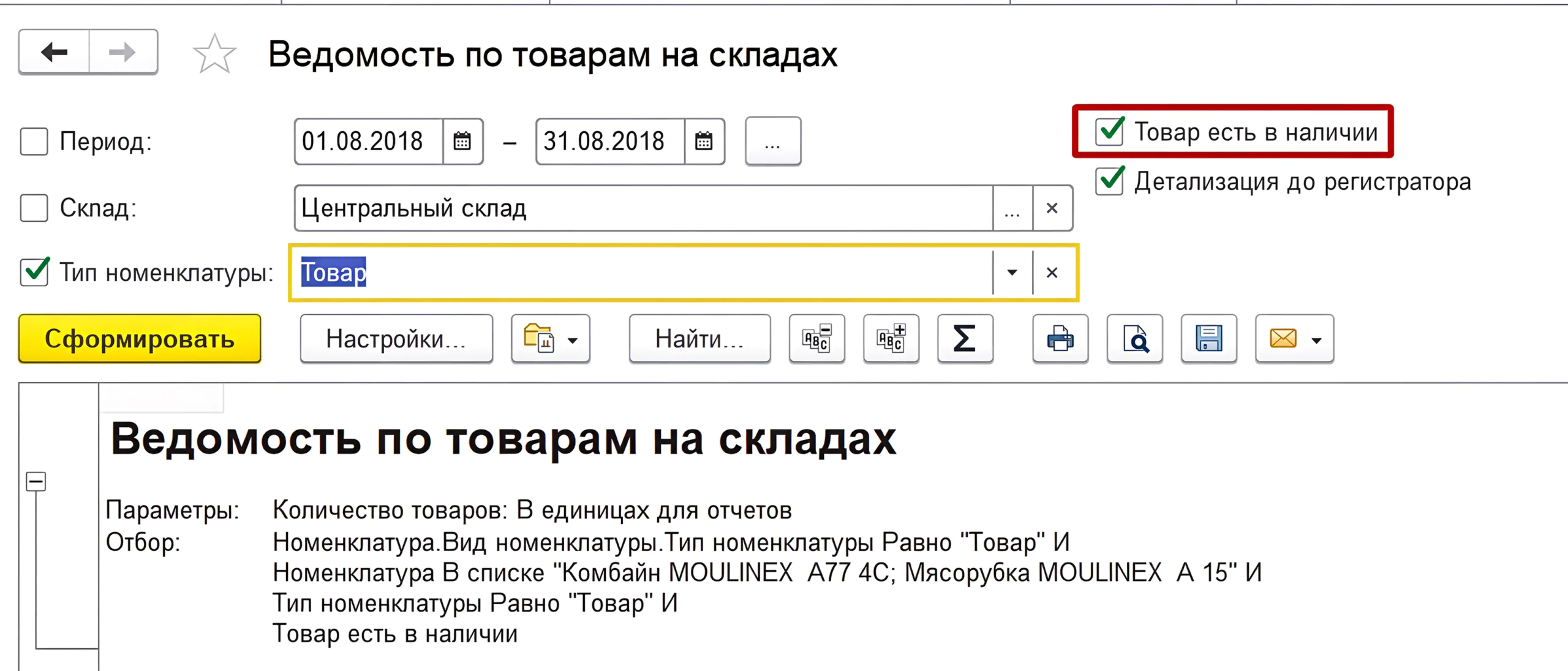The height and width of the screenshot is (671, 1568).
Task: Uncheck Детализация до регистратора
Action: 1110,181
